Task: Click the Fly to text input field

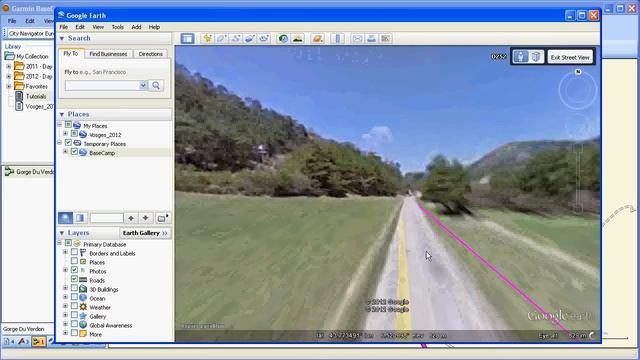Action: click(x=102, y=85)
